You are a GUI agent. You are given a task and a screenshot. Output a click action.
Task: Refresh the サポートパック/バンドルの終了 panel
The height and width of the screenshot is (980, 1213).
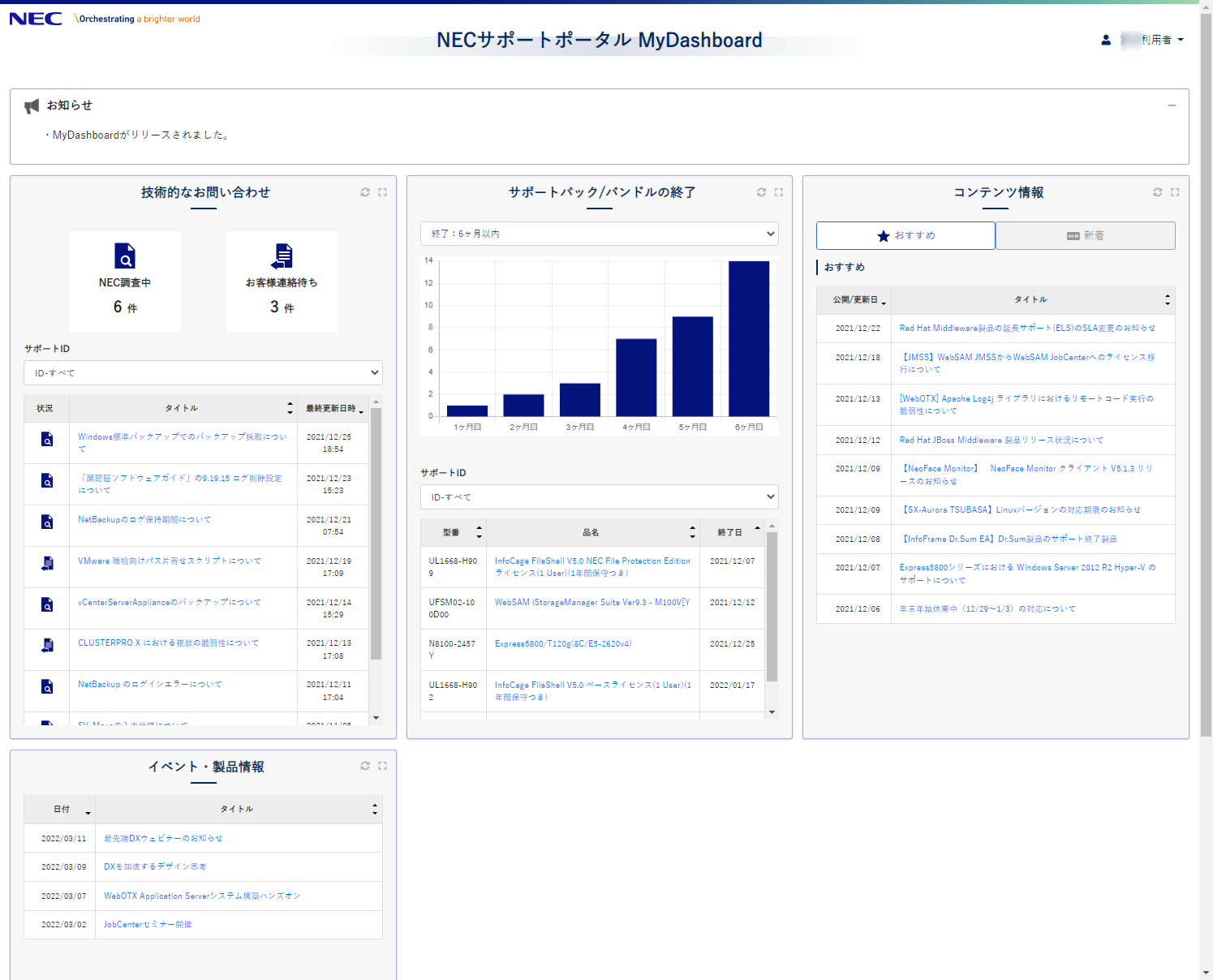point(761,192)
